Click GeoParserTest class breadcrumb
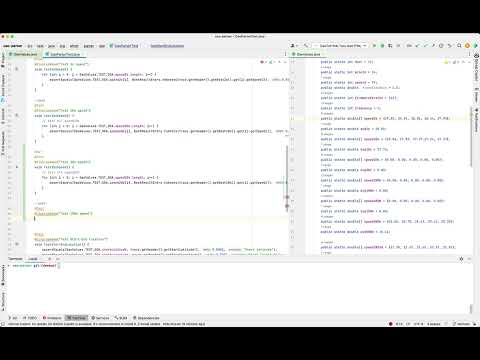480x360 pixels. pos(124,46)
